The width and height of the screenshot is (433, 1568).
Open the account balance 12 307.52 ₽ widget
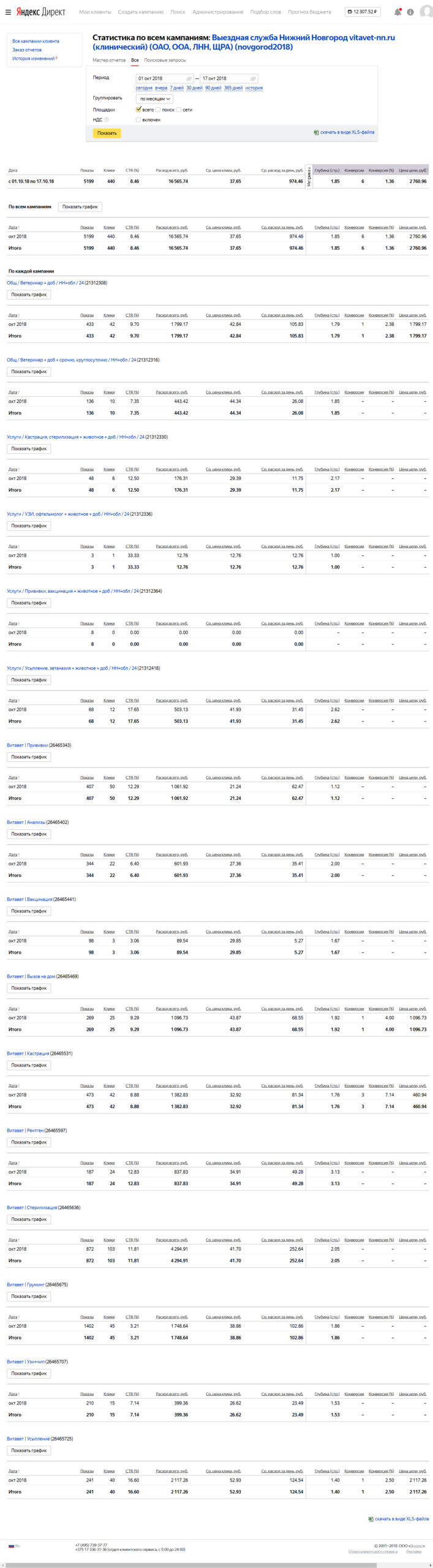(363, 12)
